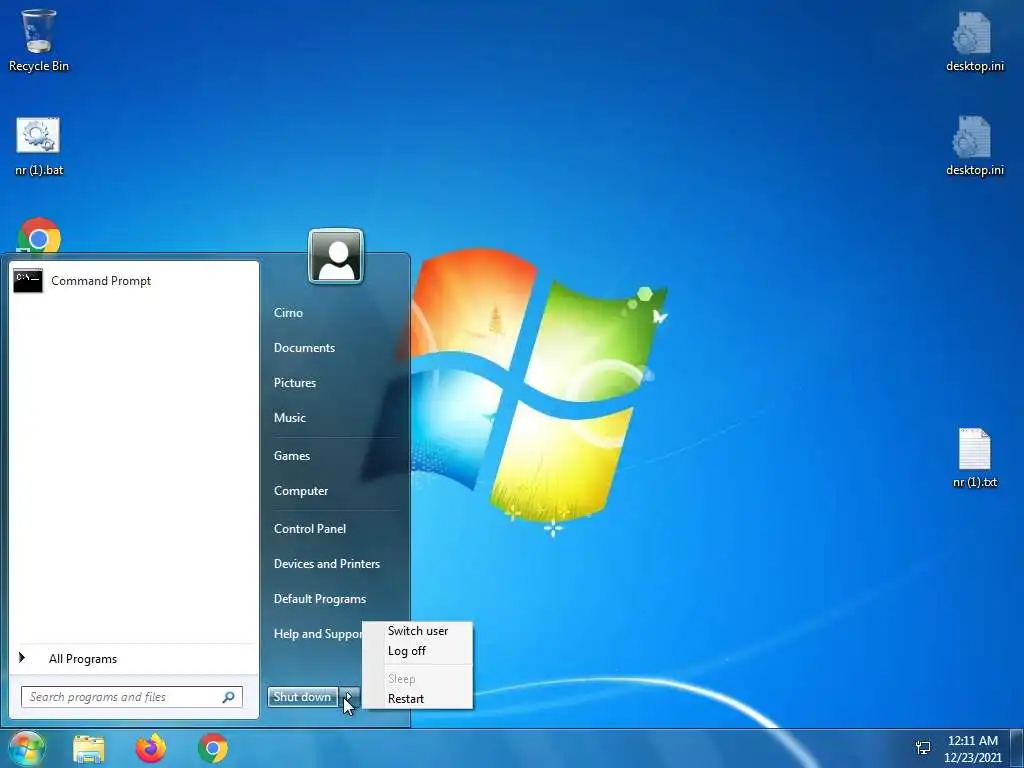Screen dimensions: 1024x768
Task: Launch Chrome from the taskbar
Action: tap(213, 748)
